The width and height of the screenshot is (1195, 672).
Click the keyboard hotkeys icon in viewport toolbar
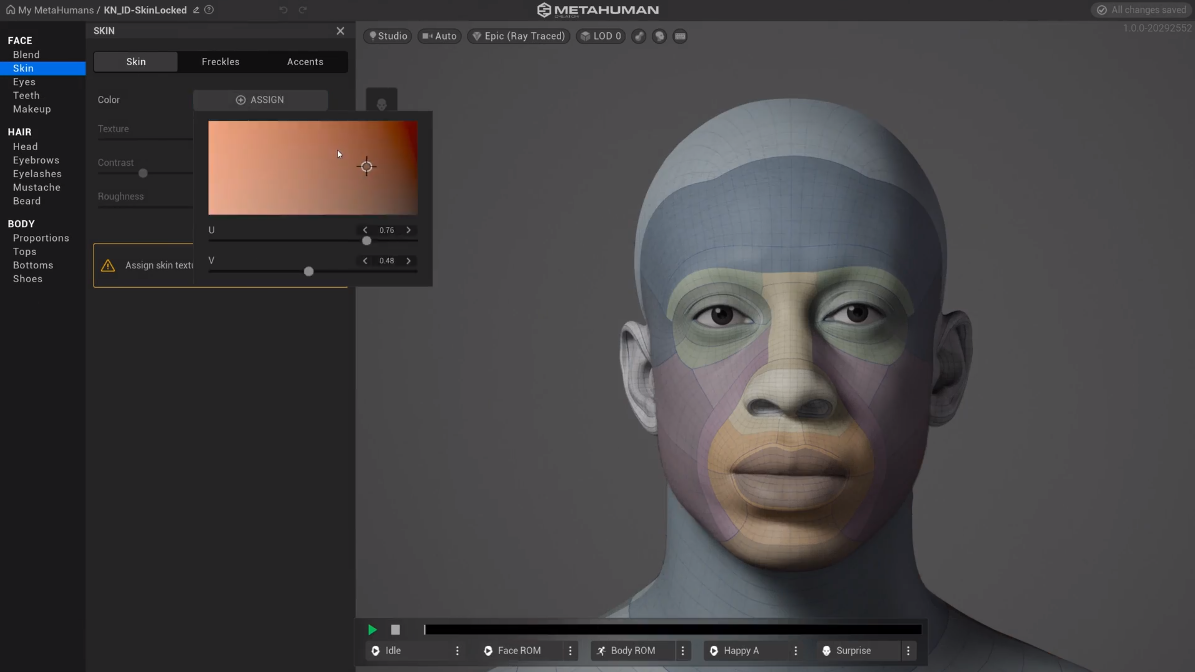pyautogui.click(x=680, y=36)
